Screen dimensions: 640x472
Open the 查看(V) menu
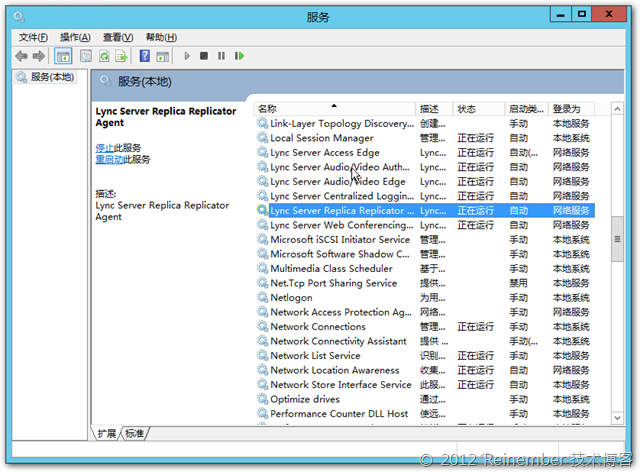[118, 38]
